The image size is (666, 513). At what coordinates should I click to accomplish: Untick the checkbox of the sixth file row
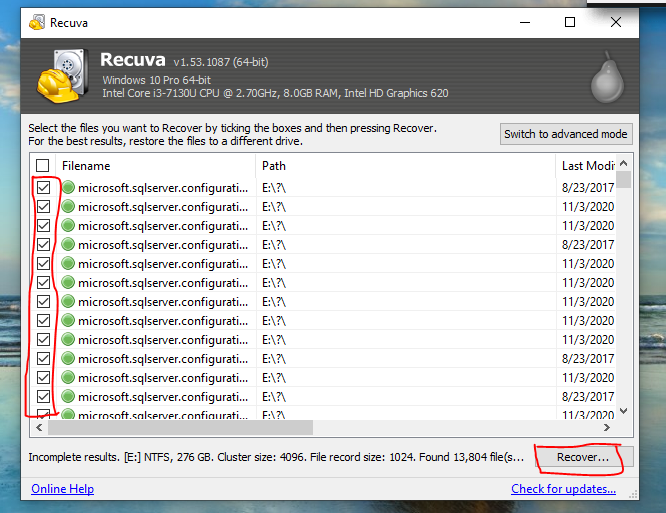coord(43,282)
